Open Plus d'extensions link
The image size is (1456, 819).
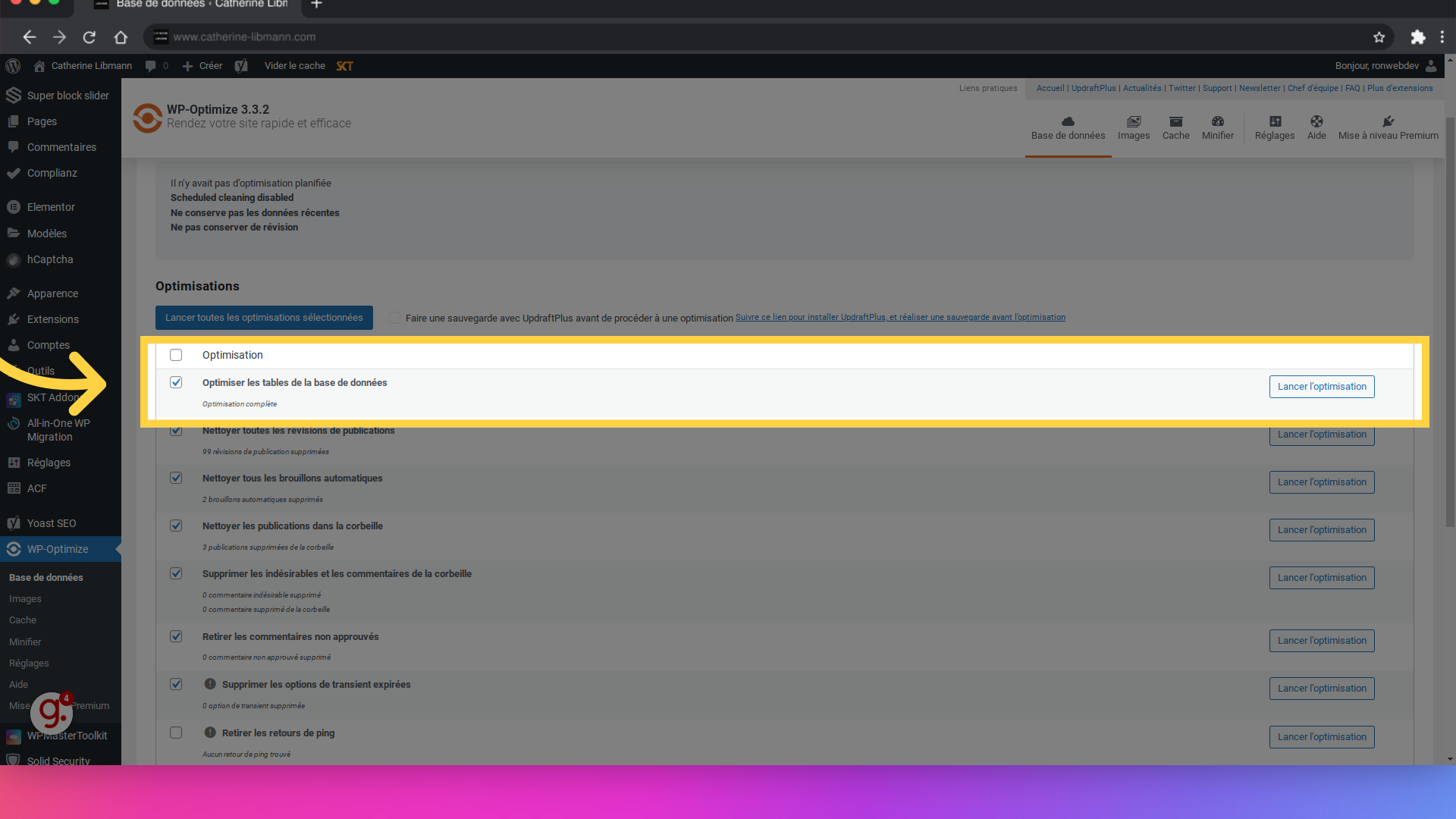coord(1400,89)
